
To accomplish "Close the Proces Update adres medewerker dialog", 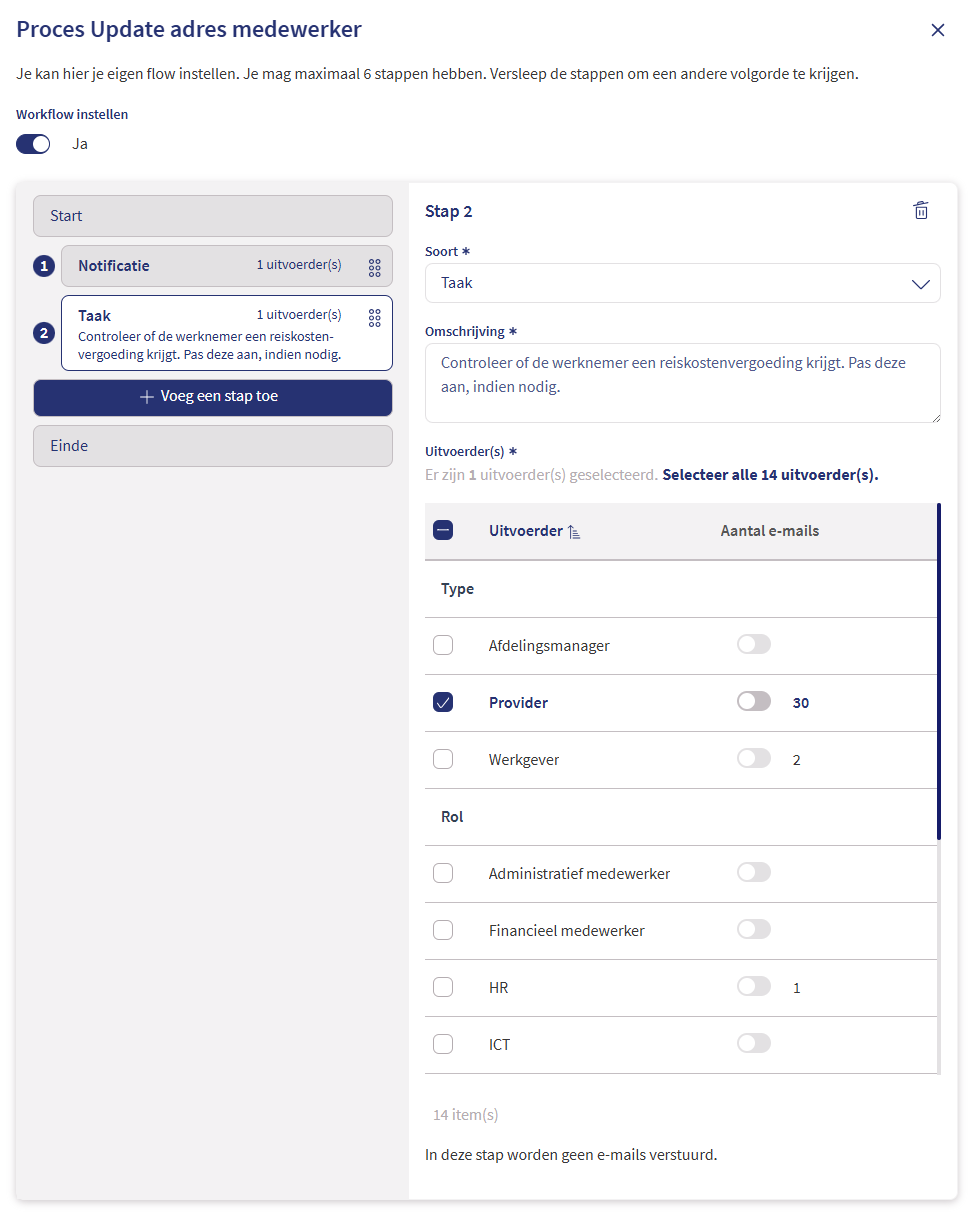I will click(x=937, y=29).
